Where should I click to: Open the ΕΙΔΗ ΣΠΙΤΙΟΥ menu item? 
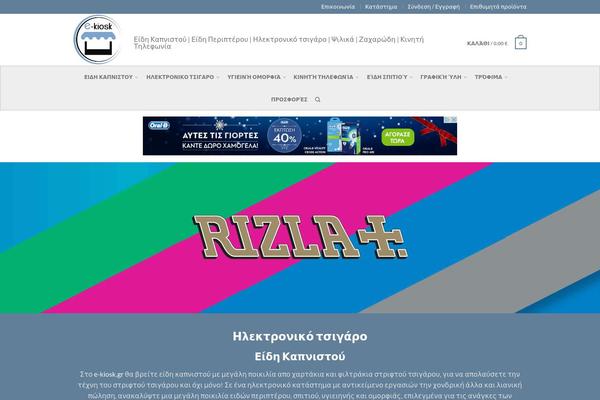(387, 77)
